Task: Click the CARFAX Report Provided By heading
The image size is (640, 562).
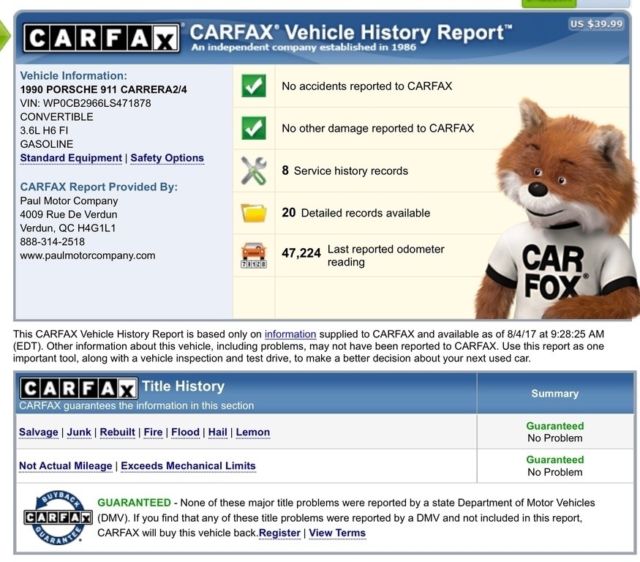Action: click(x=99, y=187)
